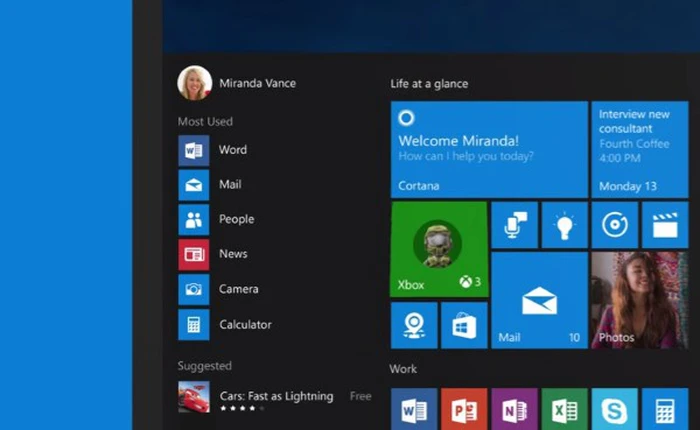Screen dimensions: 700x430
Task: Open the purple OneNote tile
Action: click(x=514, y=409)
